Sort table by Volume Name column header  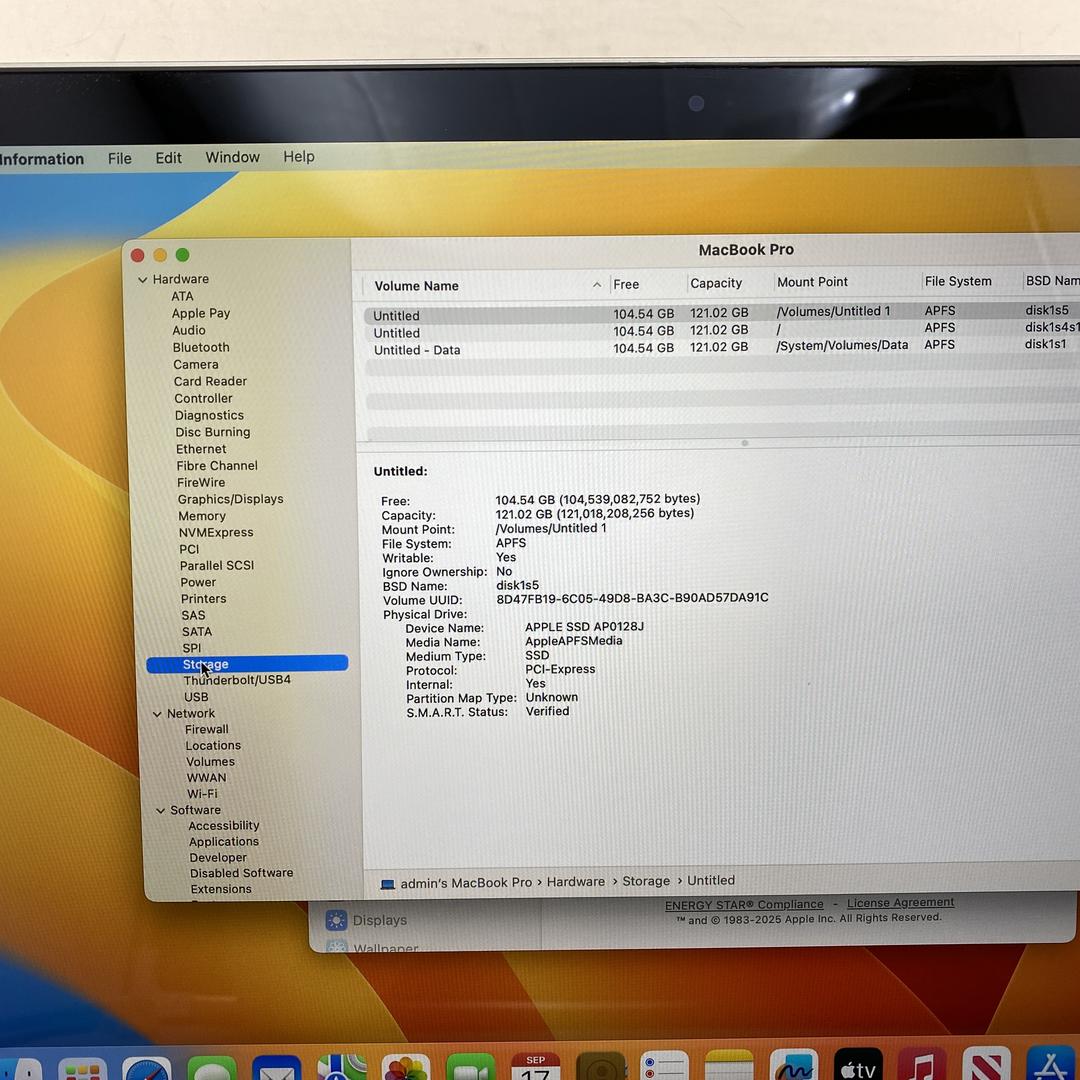click(x=417, y=286)
